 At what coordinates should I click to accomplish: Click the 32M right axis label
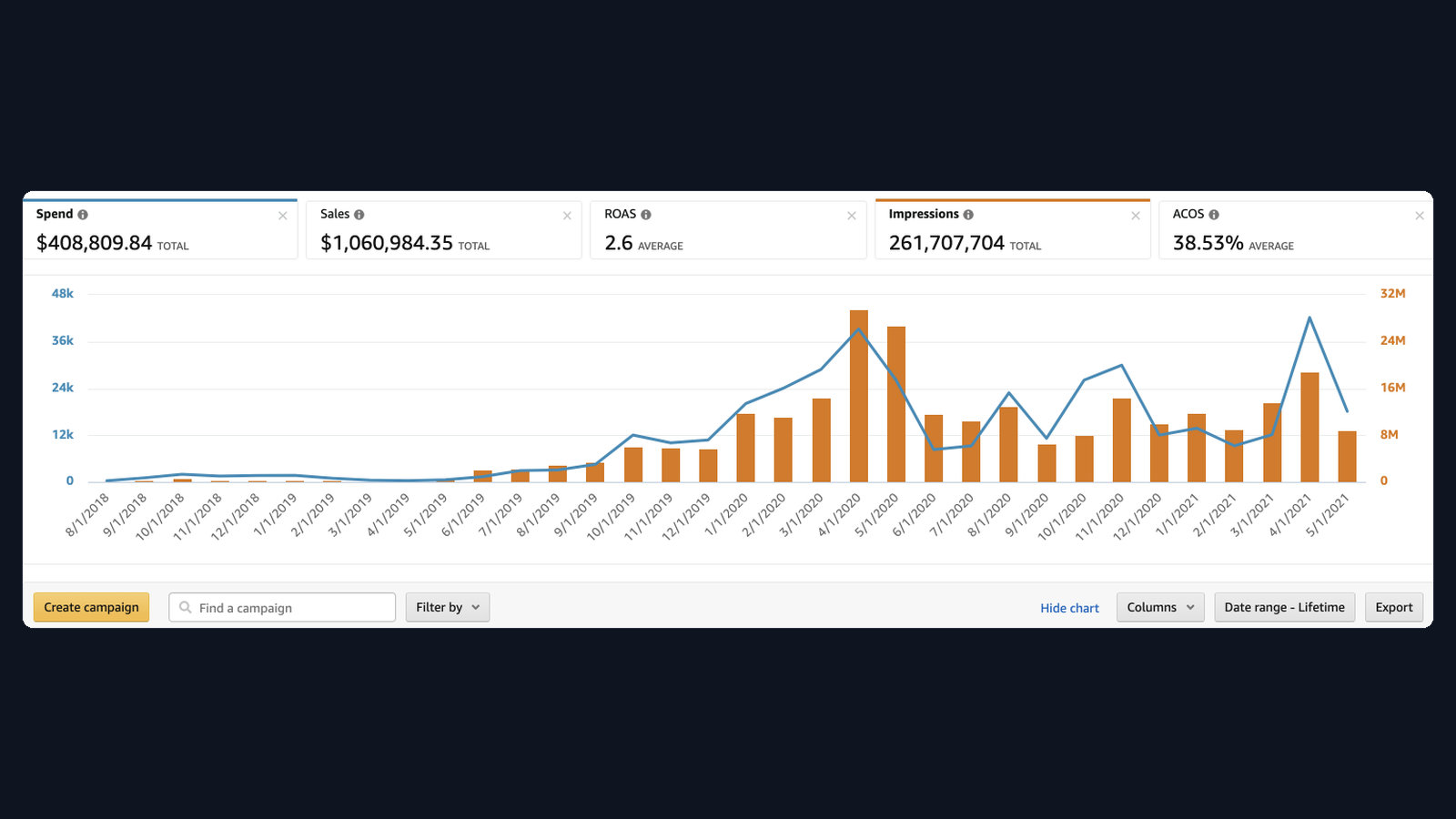click(1392, 293)
